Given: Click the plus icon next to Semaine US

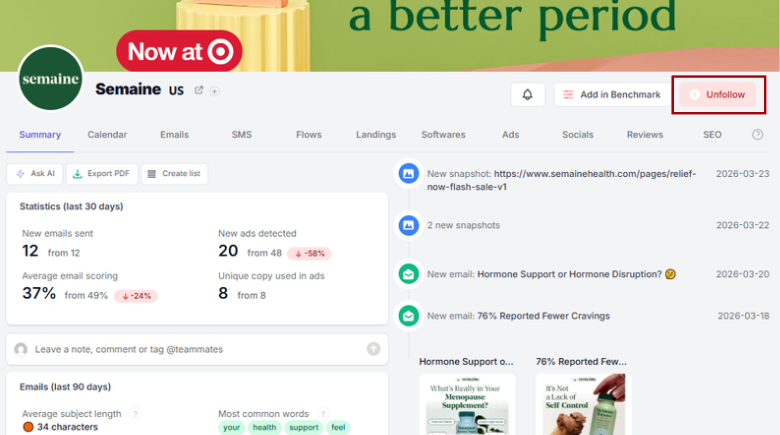Looking at the screenshot, I should point(214,91).
